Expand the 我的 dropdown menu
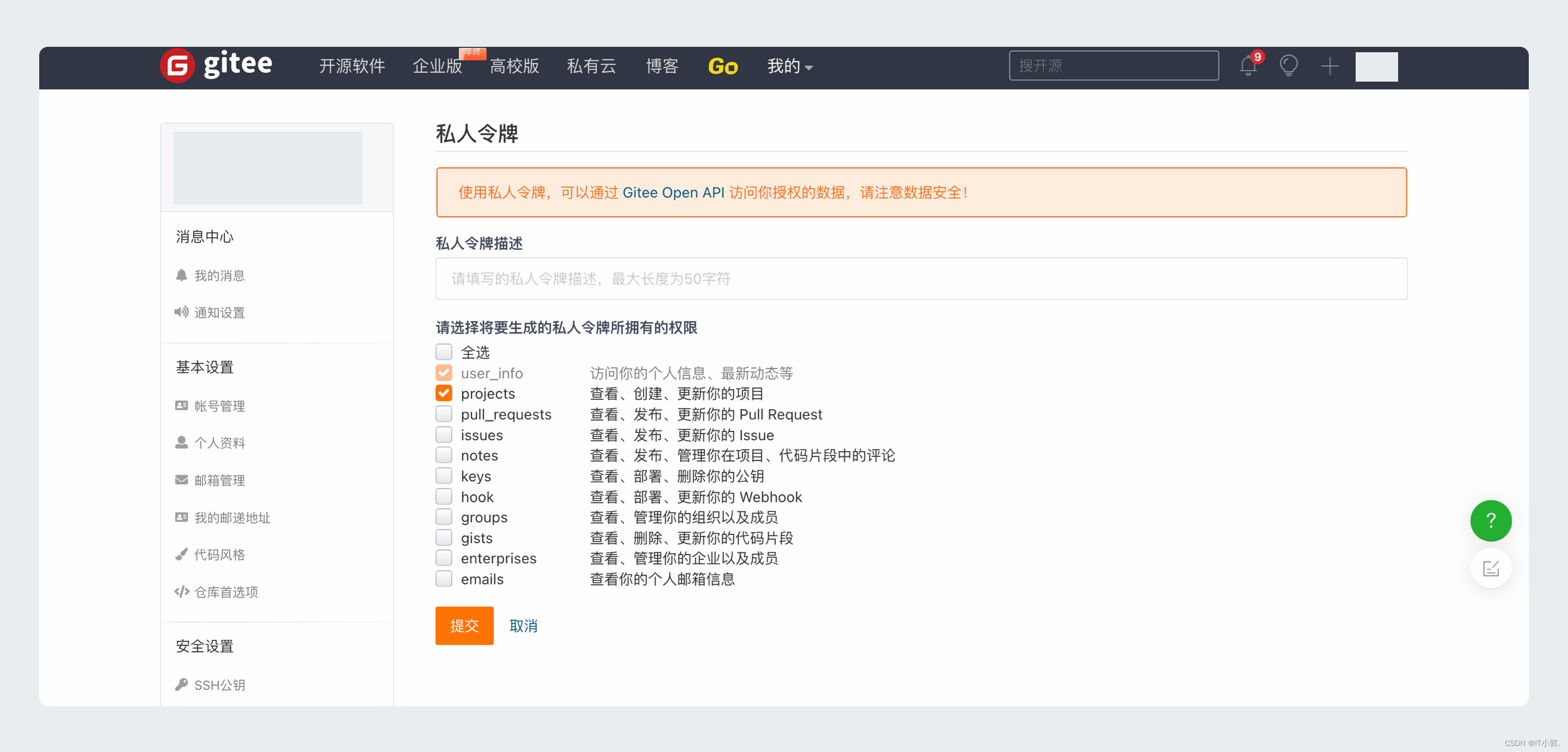 789,66
